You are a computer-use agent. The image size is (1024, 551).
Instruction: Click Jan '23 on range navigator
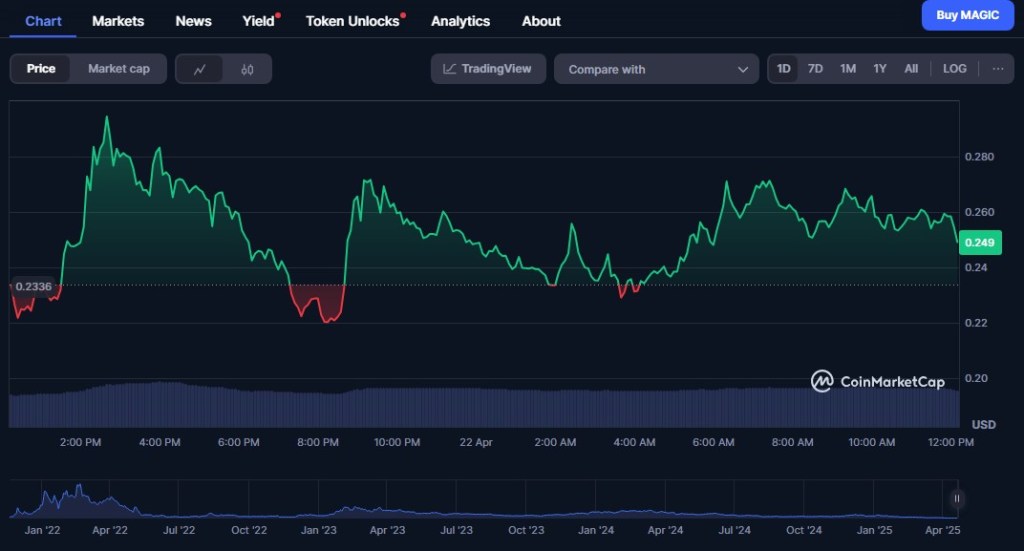[319, 530]
